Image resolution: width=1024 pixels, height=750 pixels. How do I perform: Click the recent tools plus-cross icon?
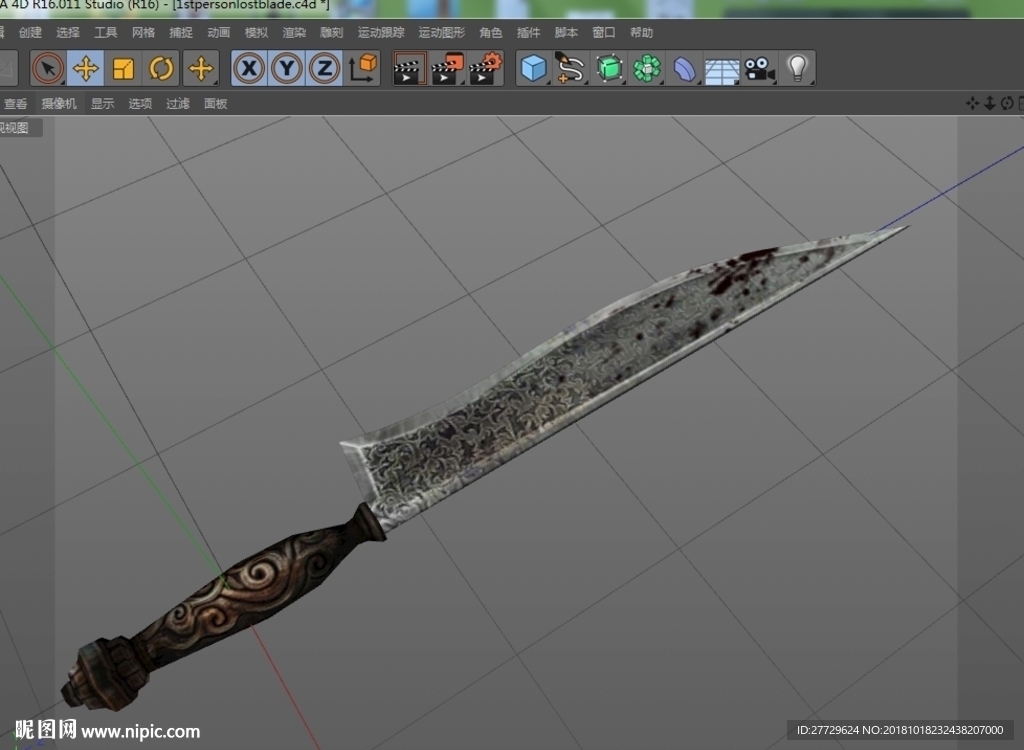200,68
